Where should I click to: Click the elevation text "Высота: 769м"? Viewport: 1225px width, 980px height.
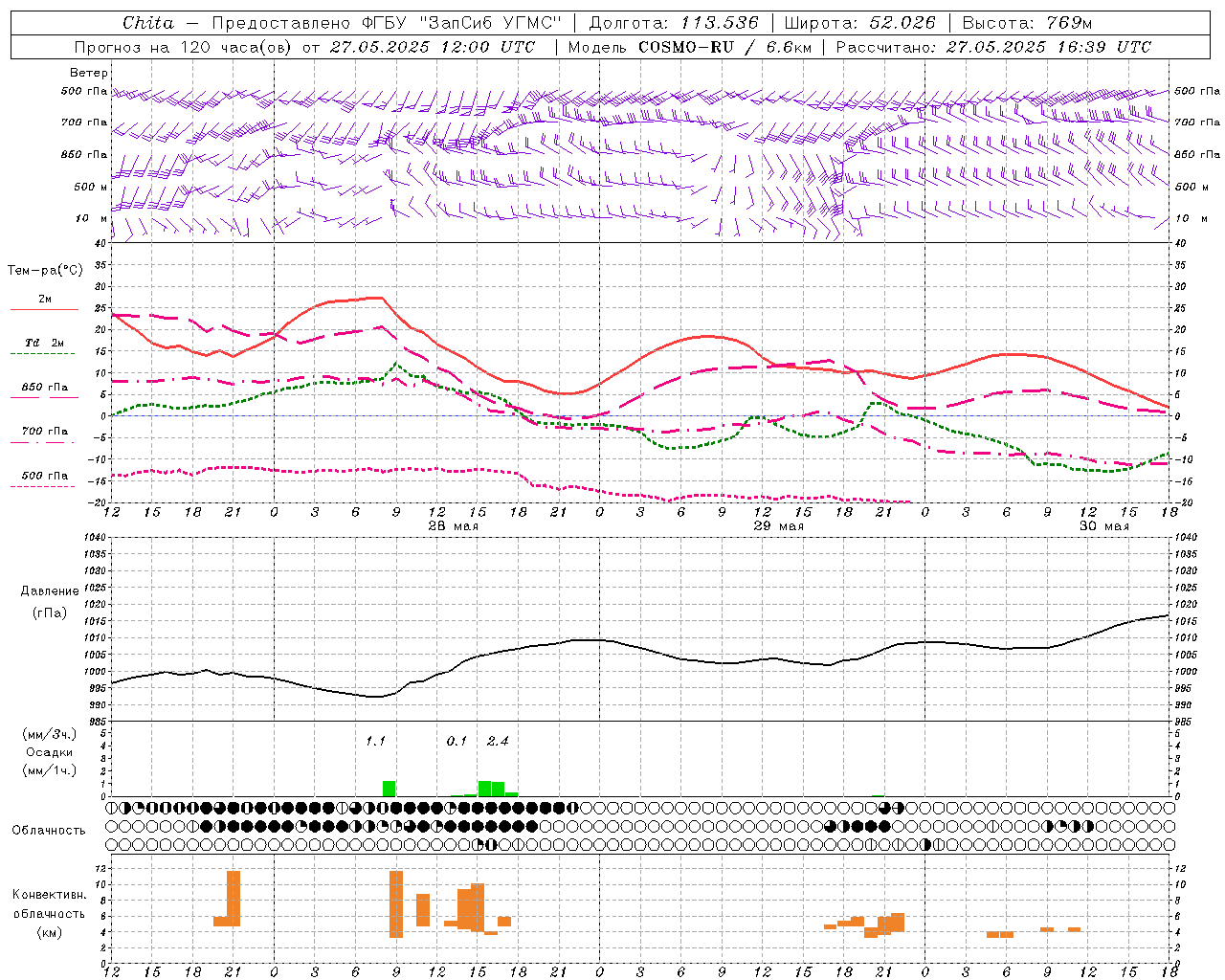click(x=1027, y=23)
